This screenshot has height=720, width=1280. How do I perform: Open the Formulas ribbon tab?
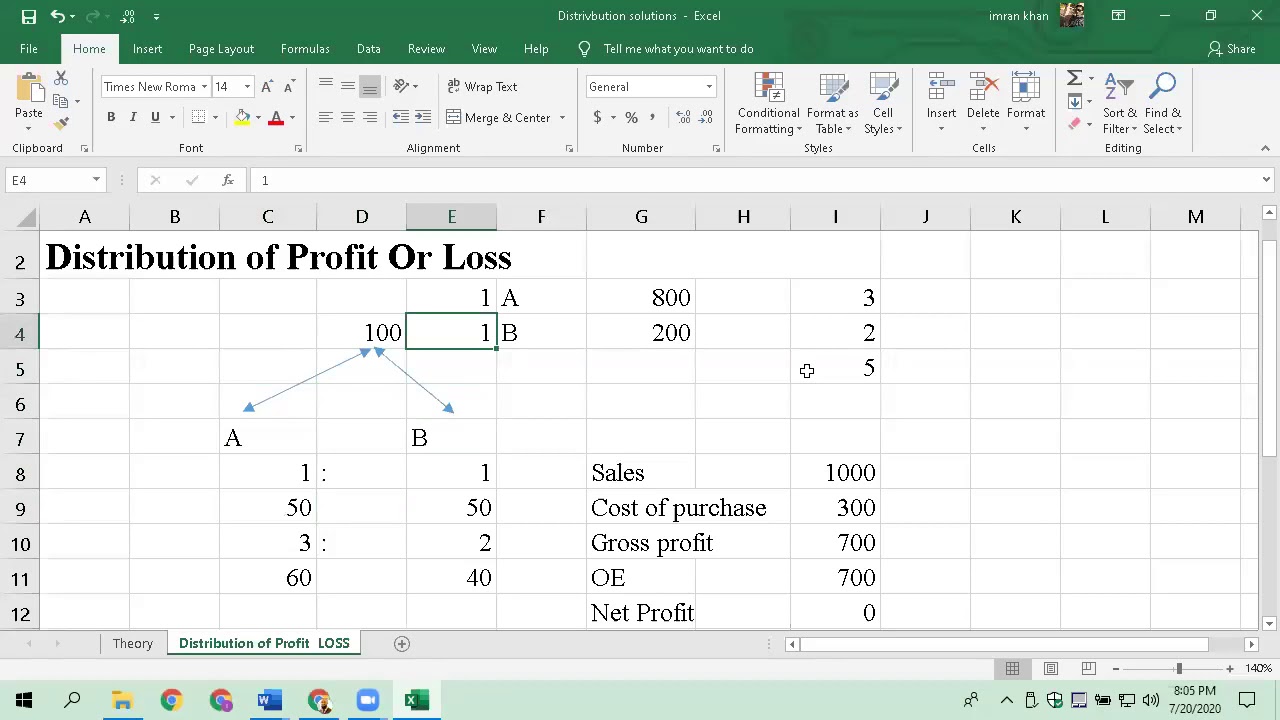coord(305,49)
